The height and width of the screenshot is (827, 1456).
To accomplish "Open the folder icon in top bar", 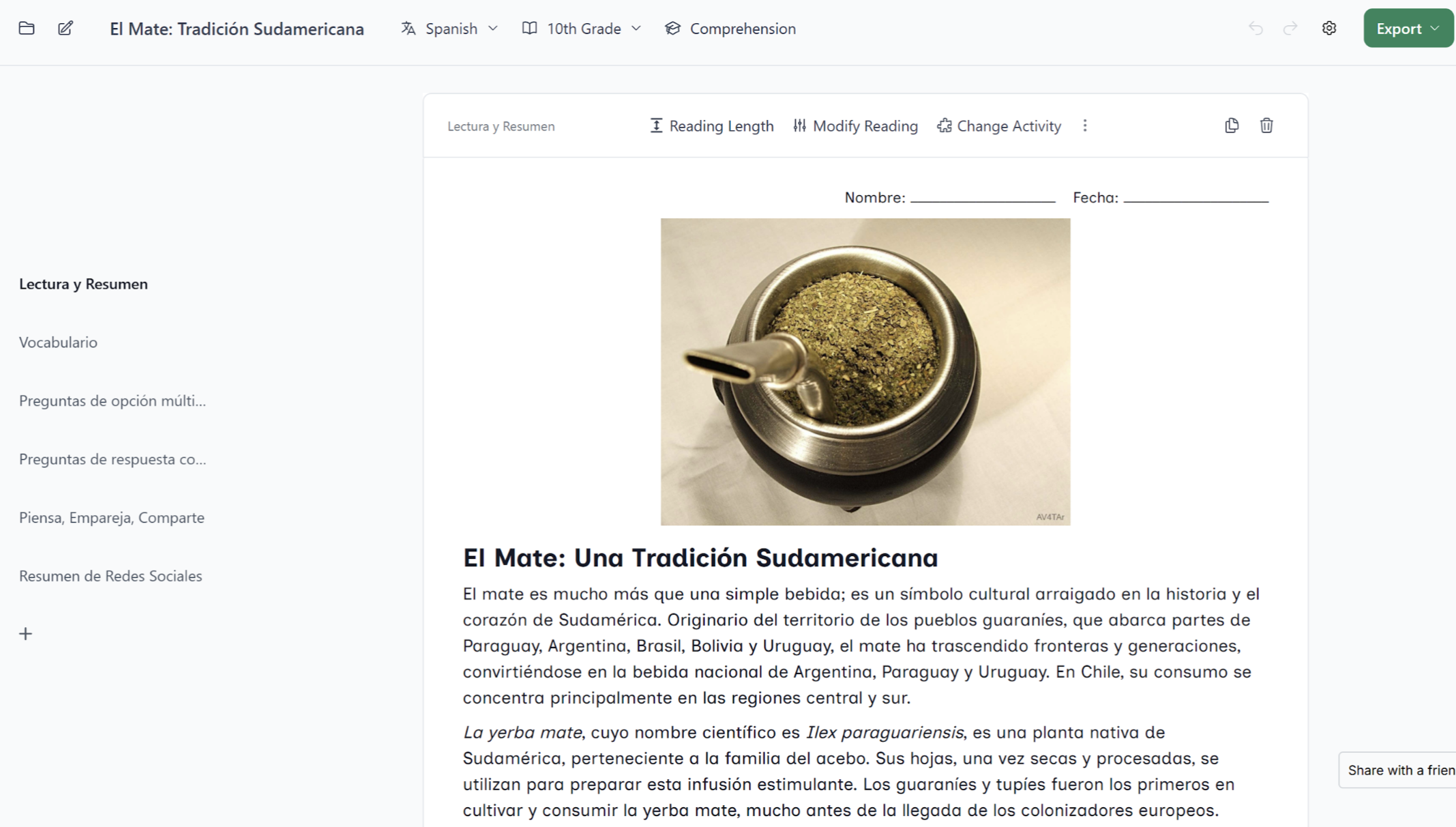I will [x=27, y=29].
